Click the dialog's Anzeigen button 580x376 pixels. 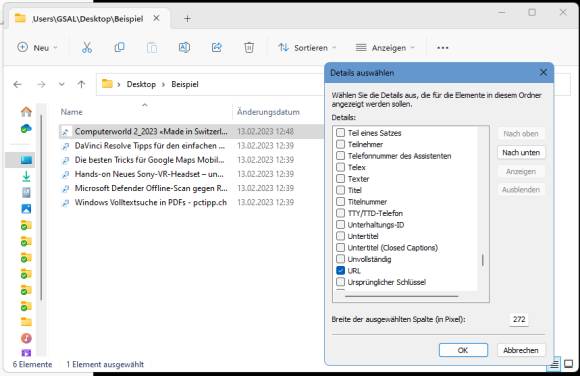521,171
